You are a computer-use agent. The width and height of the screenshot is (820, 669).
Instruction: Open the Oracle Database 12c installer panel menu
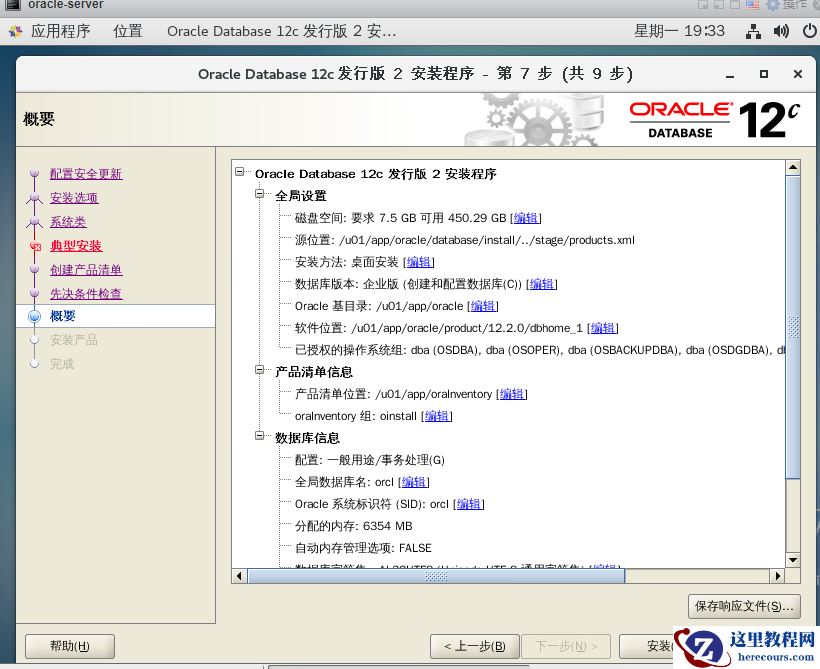(281, 31)
